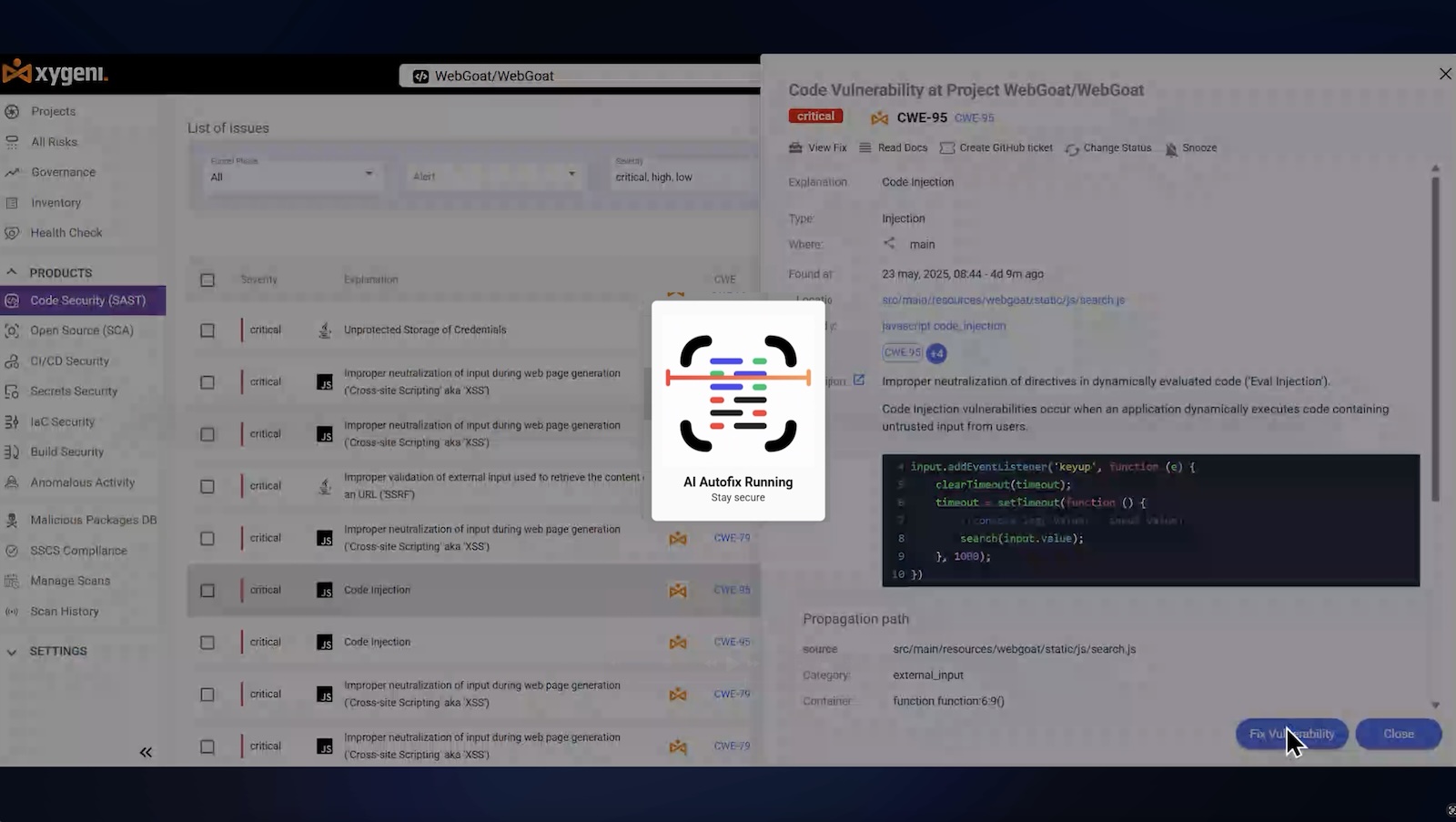Click the CWE-95 link beside the title
This screenshot has width=1456, height=822.
pyautogui.click(x=974, y=117)
